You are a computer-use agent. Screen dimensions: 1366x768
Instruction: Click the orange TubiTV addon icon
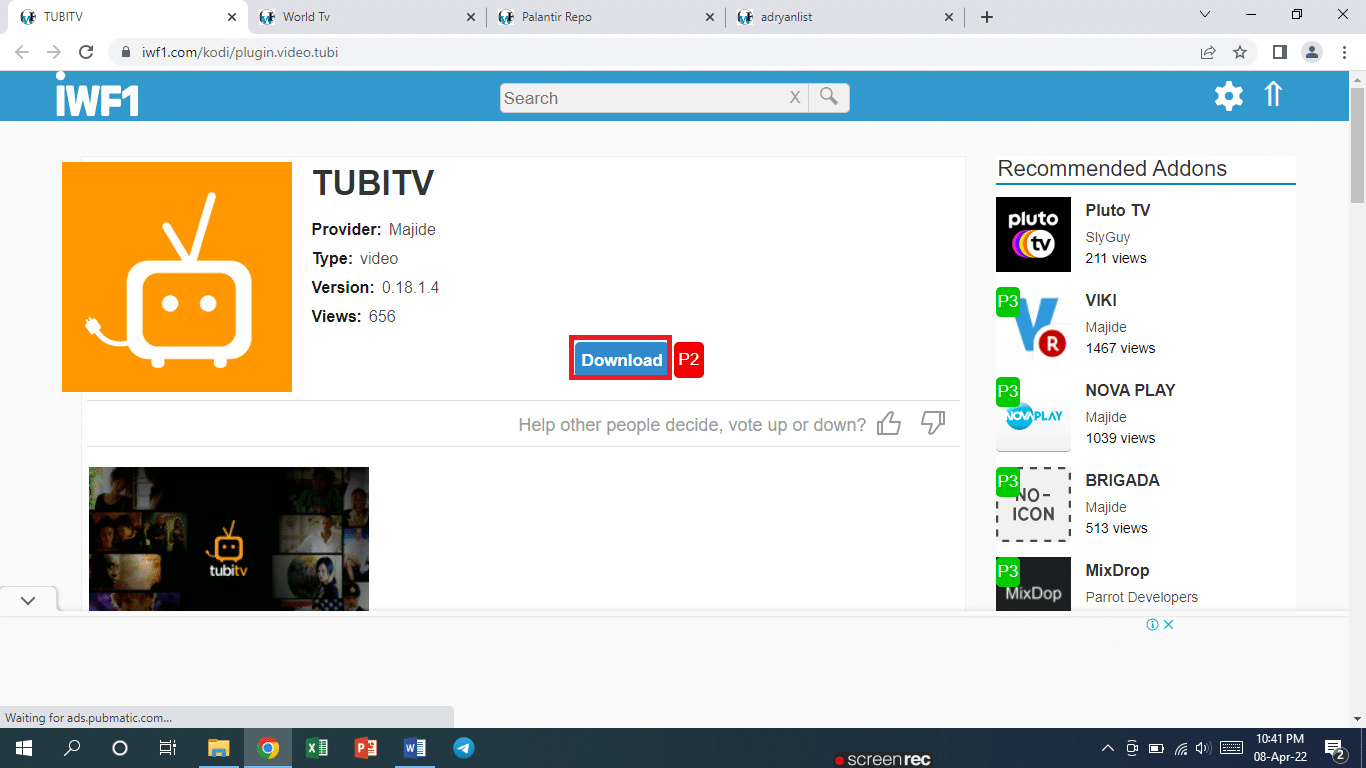coord(177,277)
